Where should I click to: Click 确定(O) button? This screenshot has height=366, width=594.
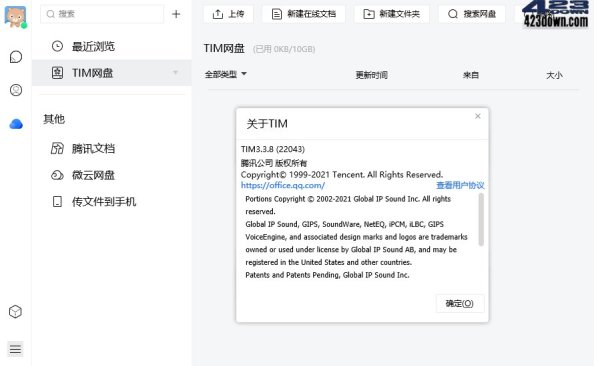[x=460, y=303]
